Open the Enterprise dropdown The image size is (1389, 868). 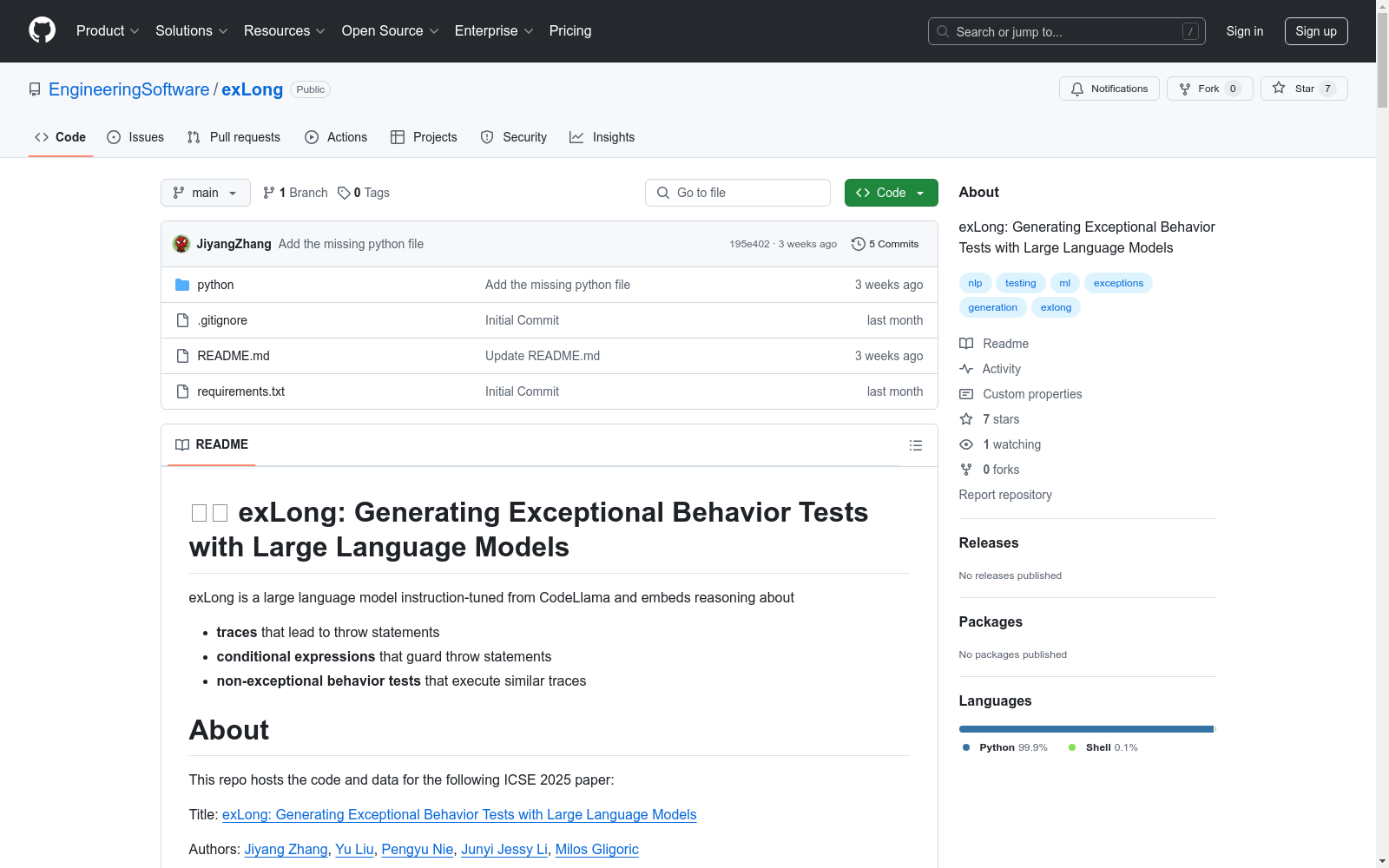(x=494, y=31)
